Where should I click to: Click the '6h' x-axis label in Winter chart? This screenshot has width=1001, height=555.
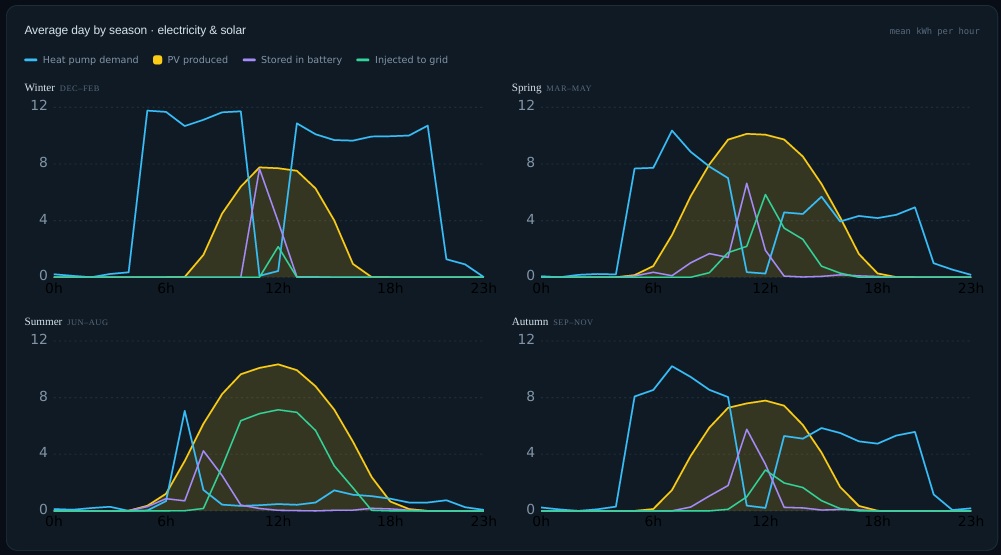[x=166, y=288]
